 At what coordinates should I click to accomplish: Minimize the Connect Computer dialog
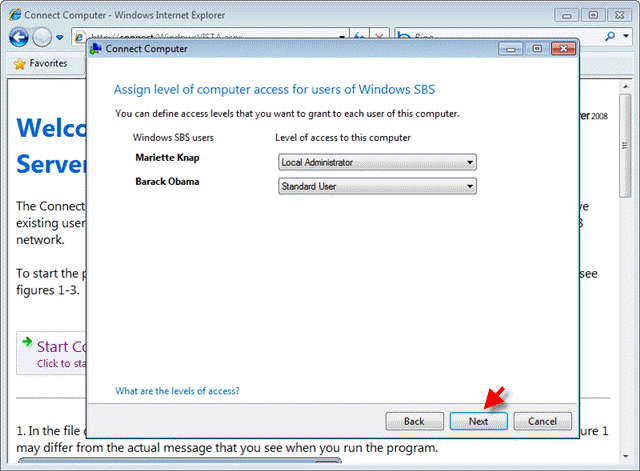pos(510,49)
